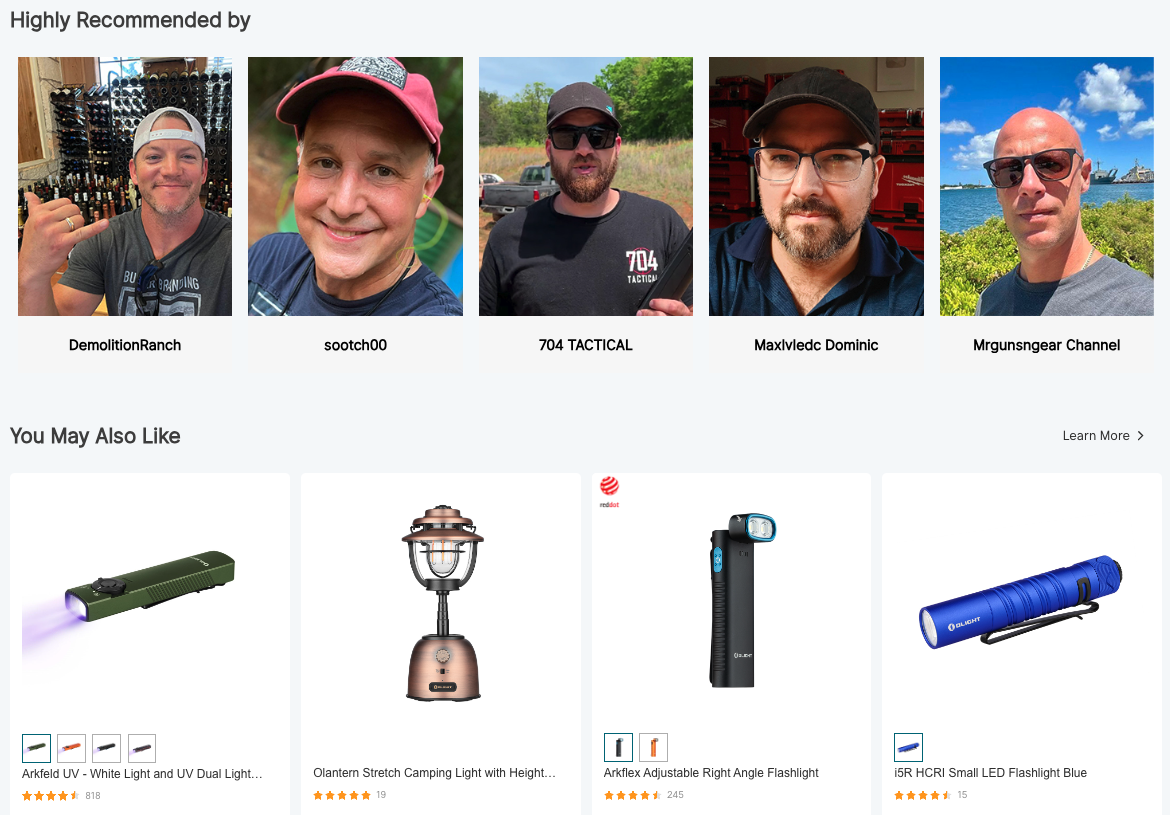View the blue i5R HCRI flashlight image
Screen dimensions: 1170x815
[1022, 602]
